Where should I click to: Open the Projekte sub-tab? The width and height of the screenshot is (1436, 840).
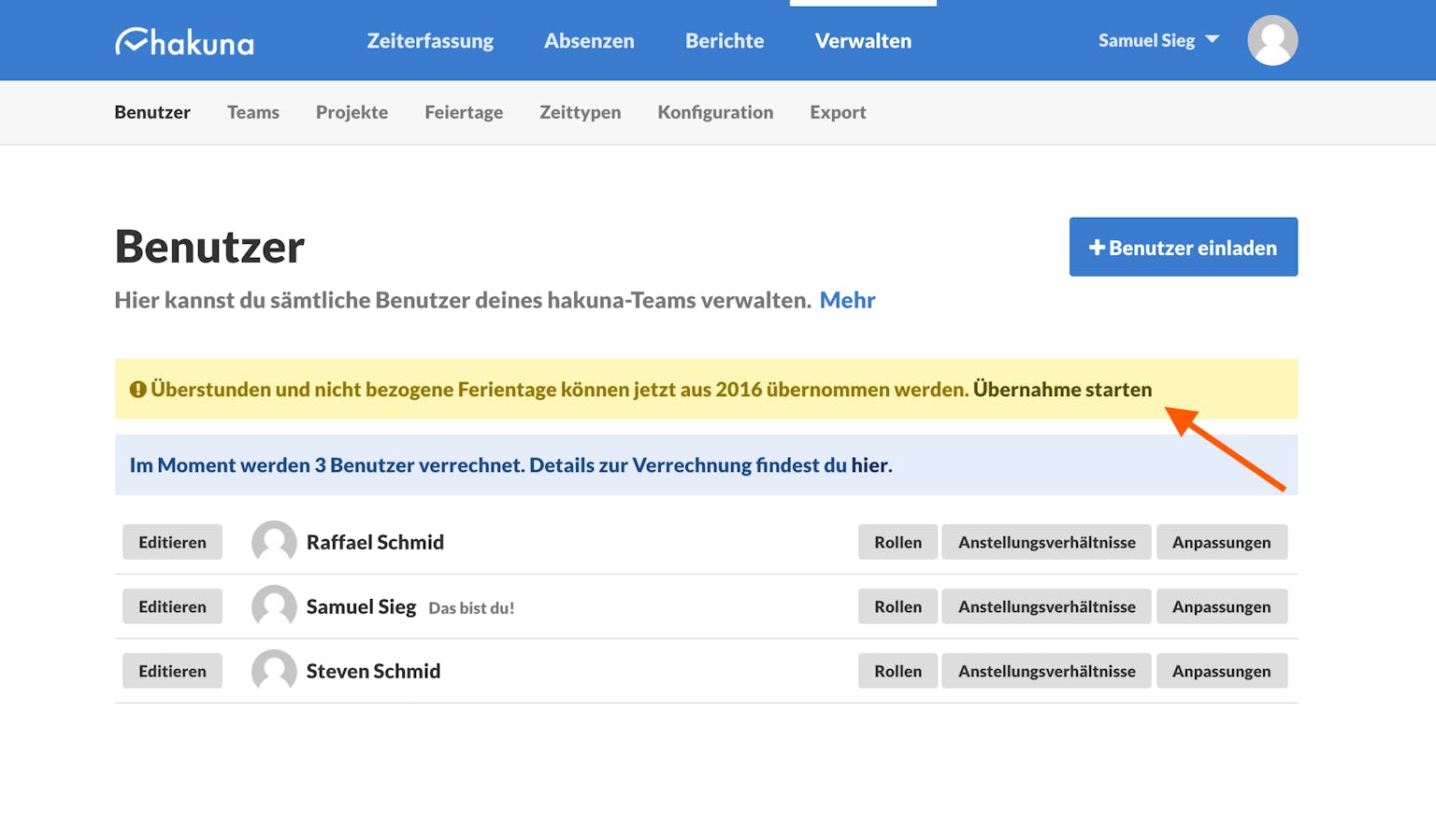coord(352,112)
